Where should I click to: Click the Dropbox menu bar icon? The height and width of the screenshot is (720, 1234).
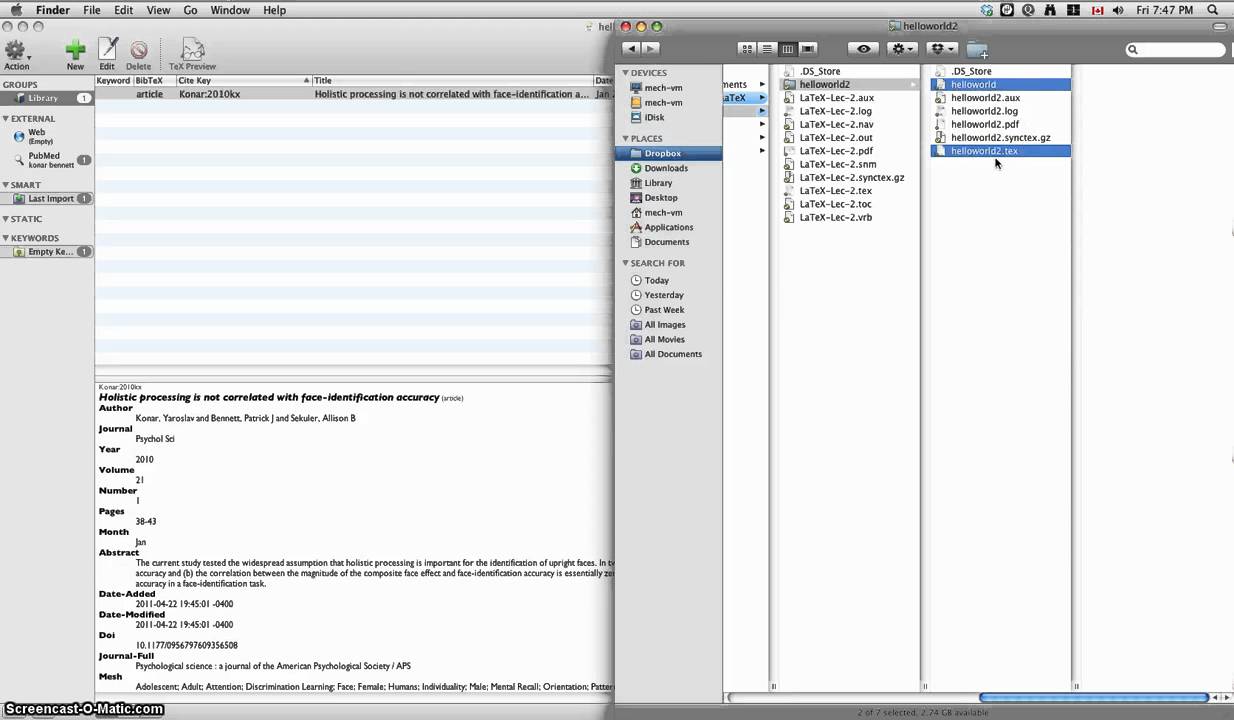click(987, 10)
